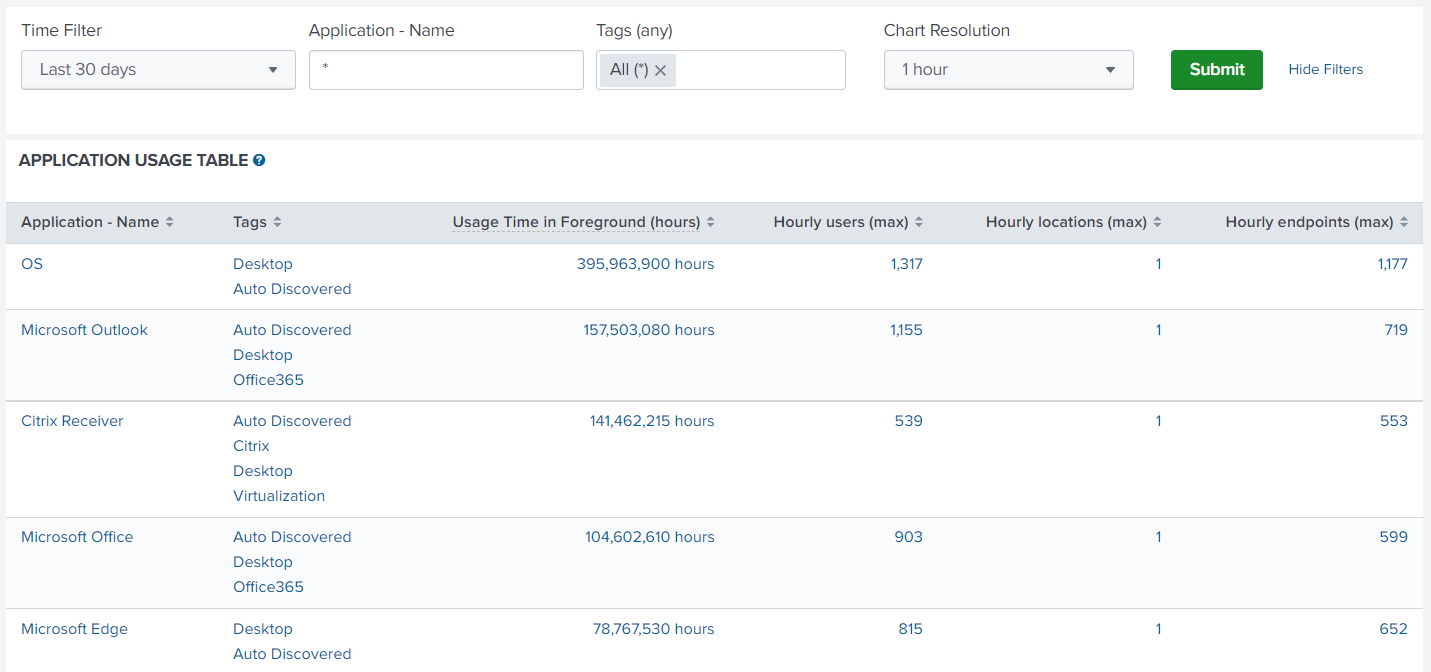Screen dimensions: 1431x672
Task: Click the 1,317 hourly users value
Action: point(908,263)
